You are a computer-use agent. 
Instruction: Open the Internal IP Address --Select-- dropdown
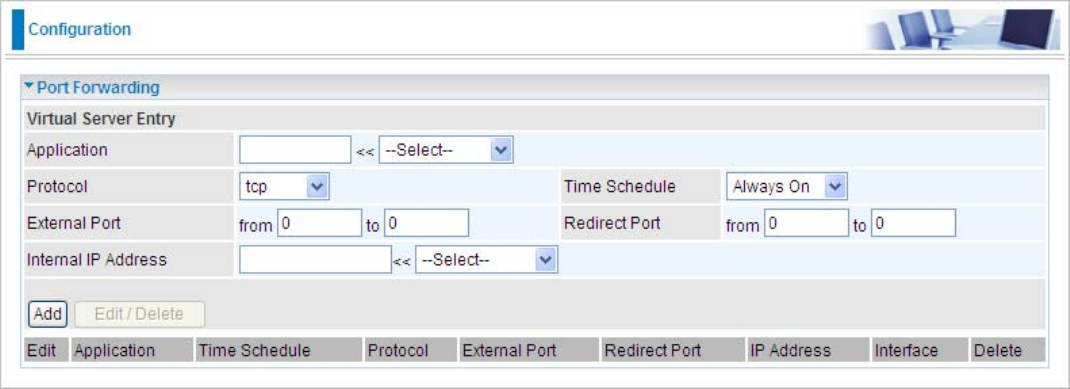point(487,259)
